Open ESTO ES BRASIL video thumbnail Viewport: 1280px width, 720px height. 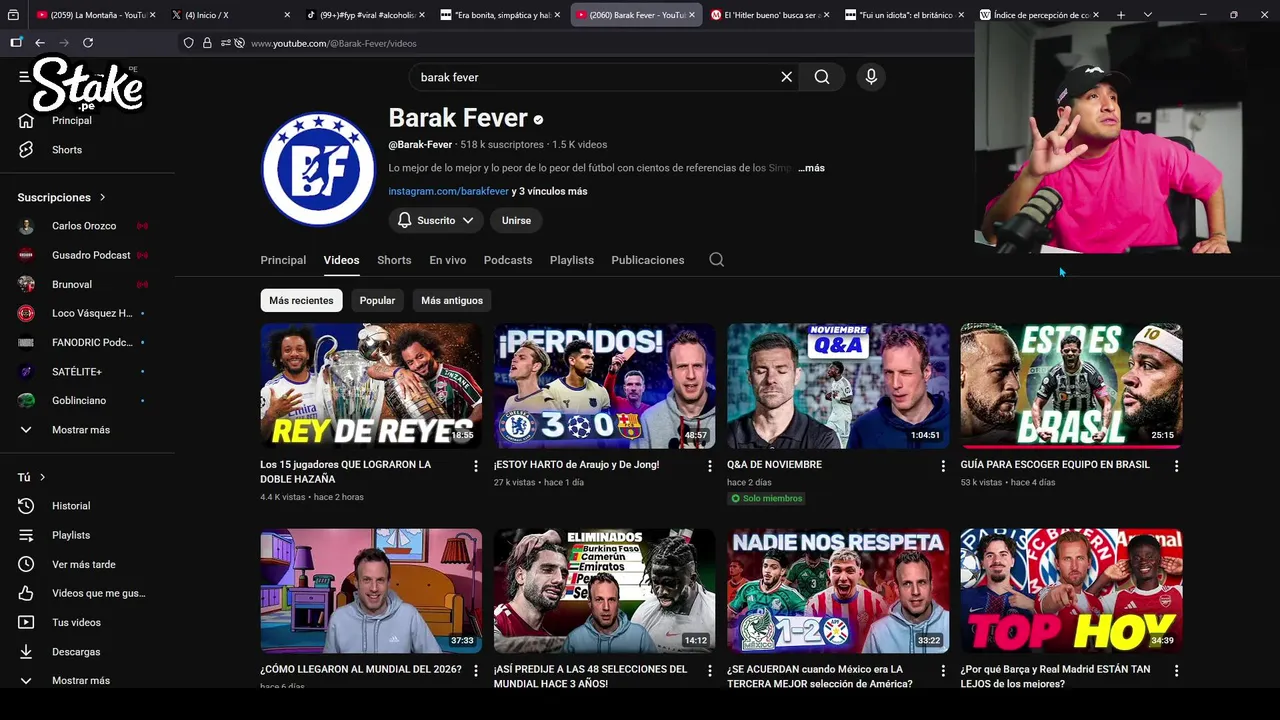1071,385
